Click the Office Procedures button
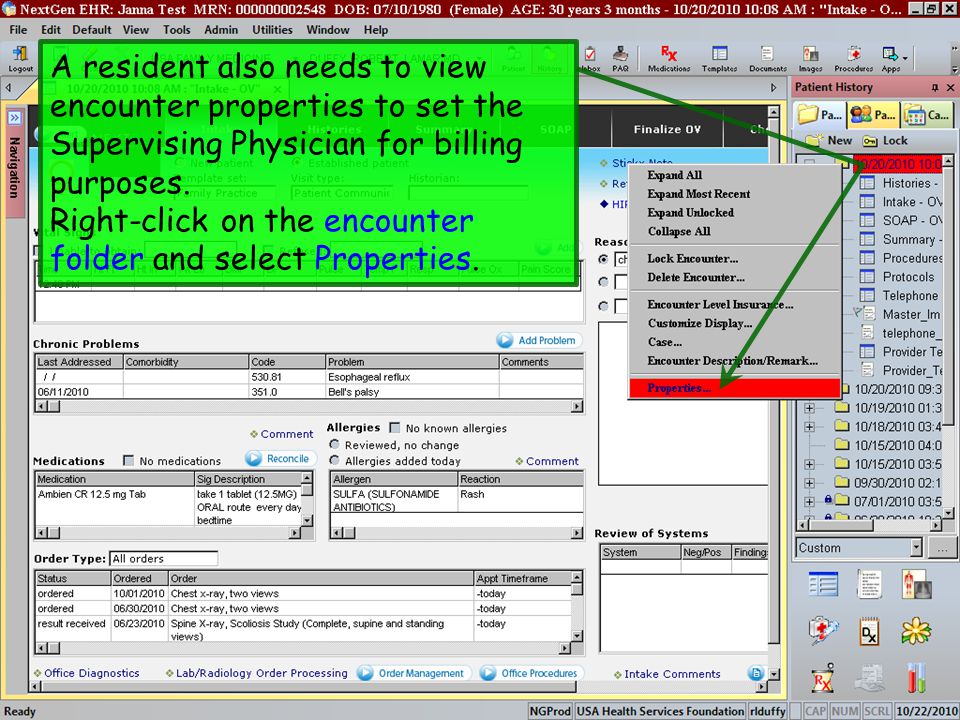Image resolution: width=960 pixels, height=720 pixels. point(531,673)
